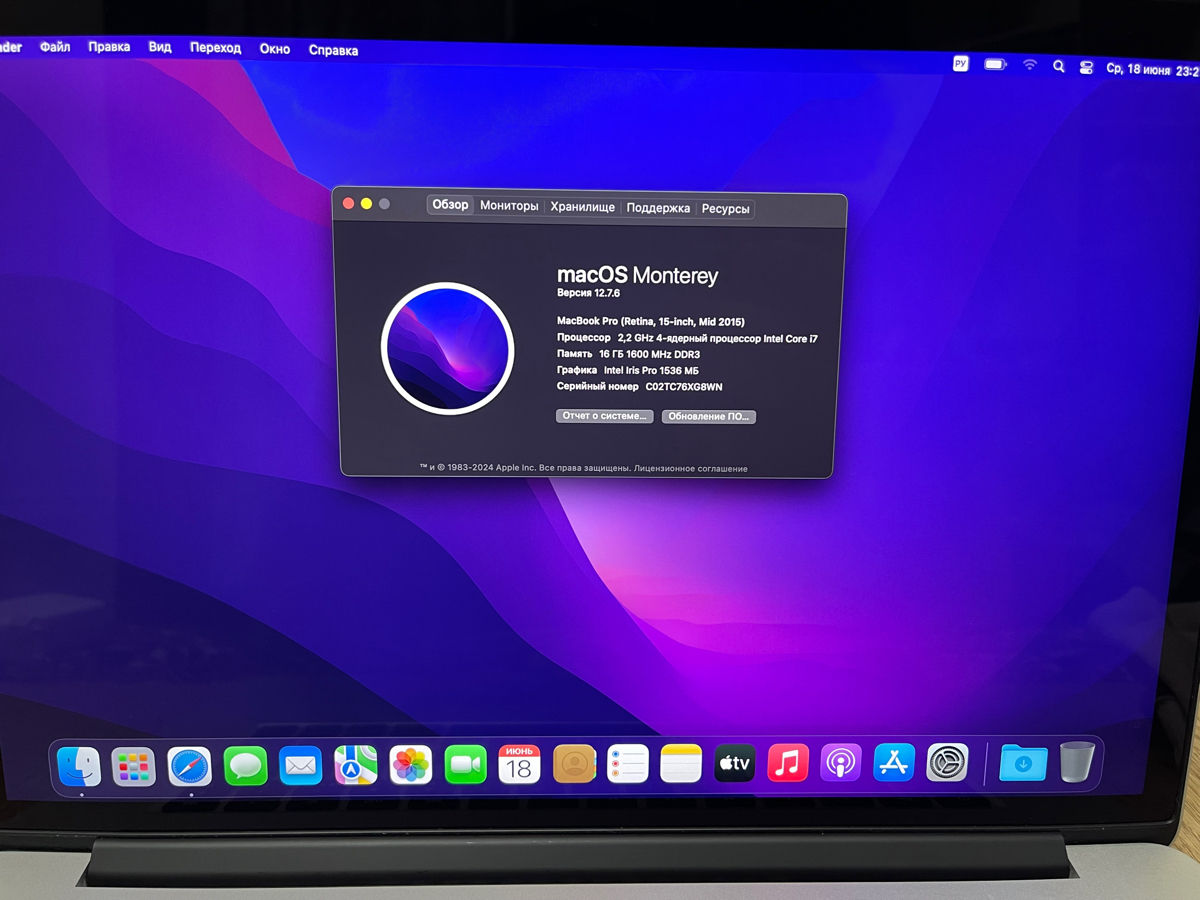
Task: Open the Лицензионное соглашение link
Action: pos(691,469)
